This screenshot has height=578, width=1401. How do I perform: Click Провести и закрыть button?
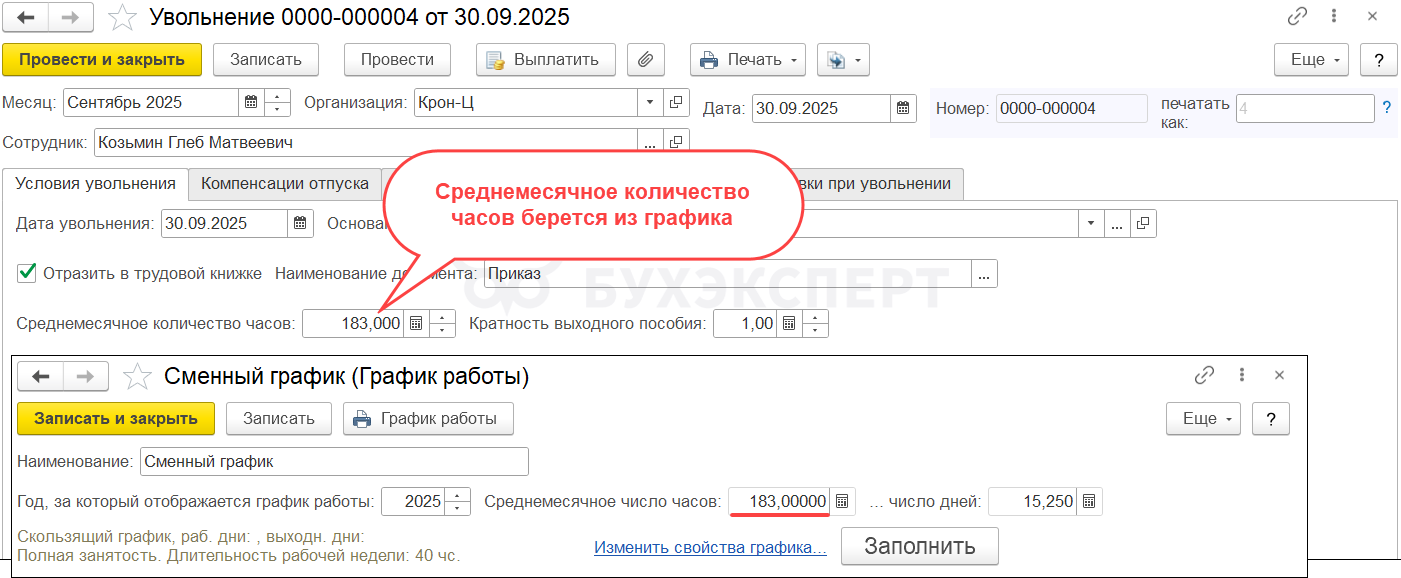[x=102, y=59]
